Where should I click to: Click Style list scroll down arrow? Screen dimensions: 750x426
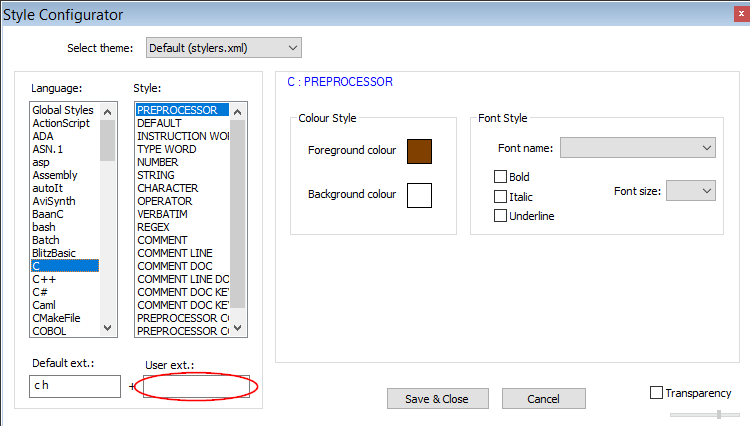tap(238, 328)
